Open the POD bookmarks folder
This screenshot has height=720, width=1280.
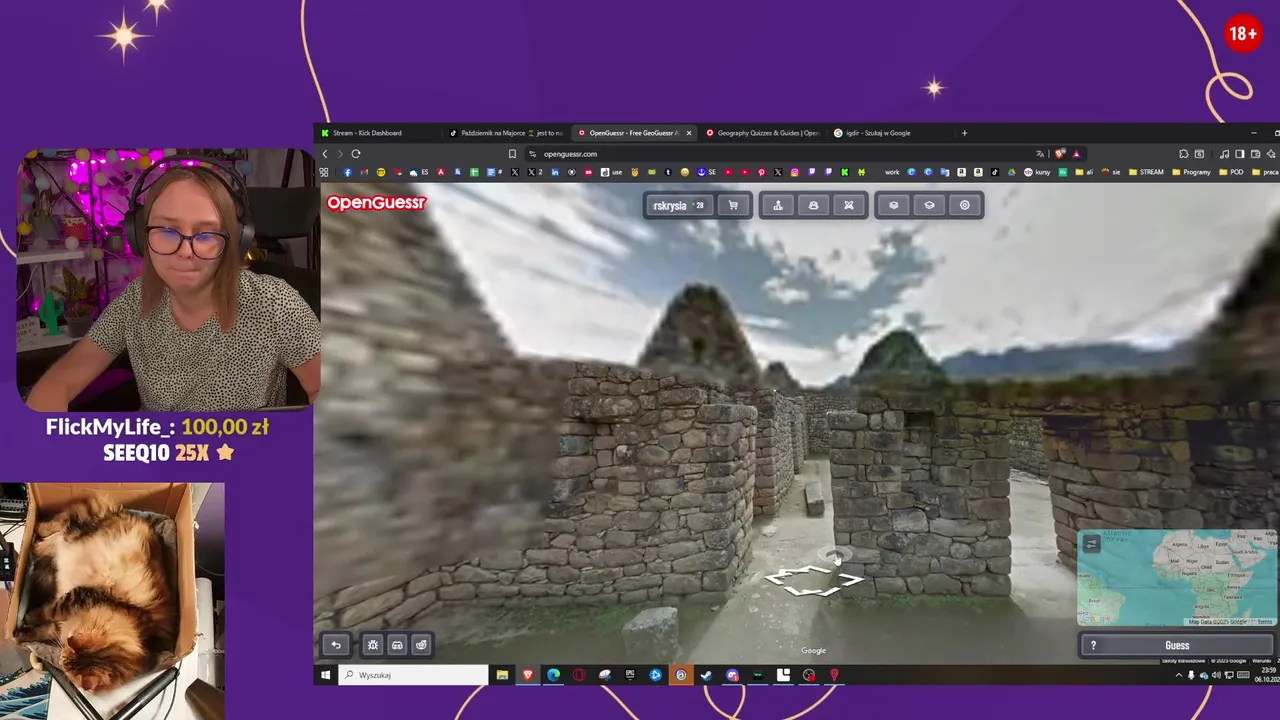pyautogui.click(x=1231, y=172)
